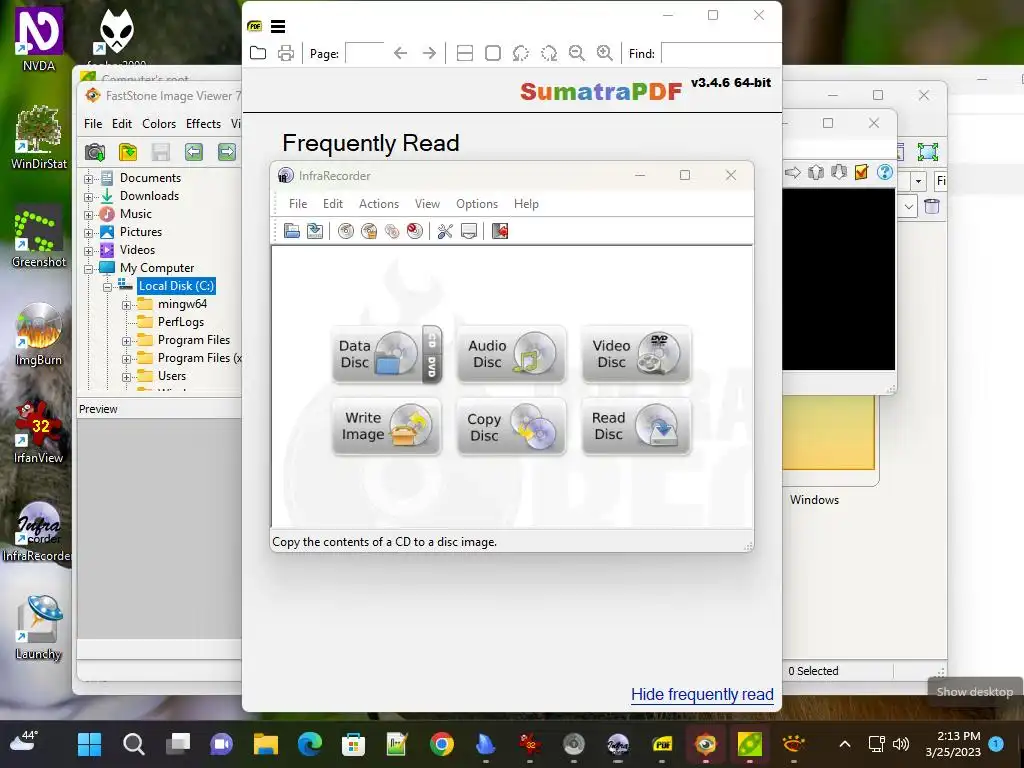
Task: Click FastStone next image green arrow
Action: 227,152
